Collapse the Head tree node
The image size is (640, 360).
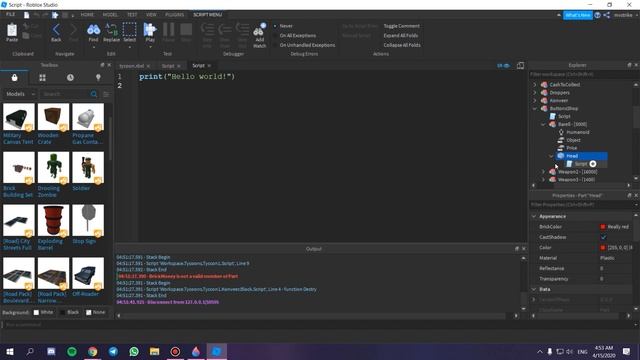(x=551, y=156)
